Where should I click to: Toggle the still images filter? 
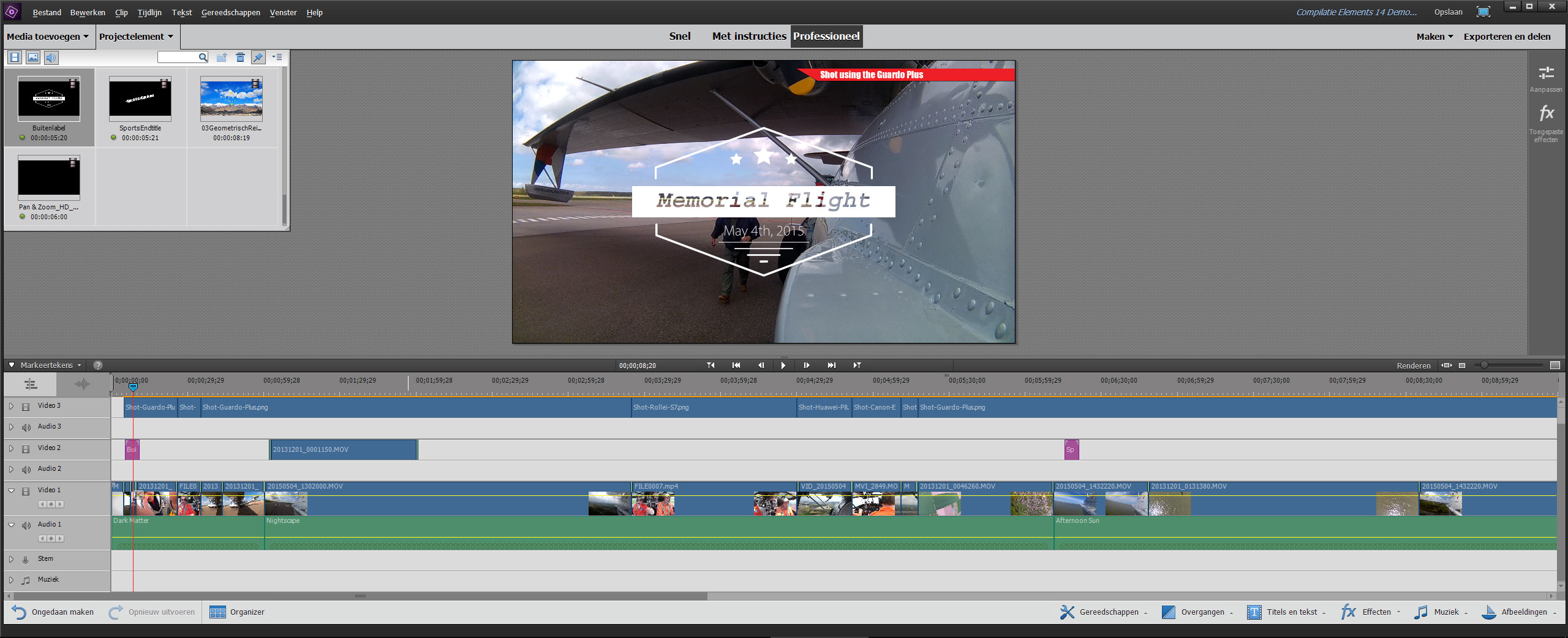33,58
